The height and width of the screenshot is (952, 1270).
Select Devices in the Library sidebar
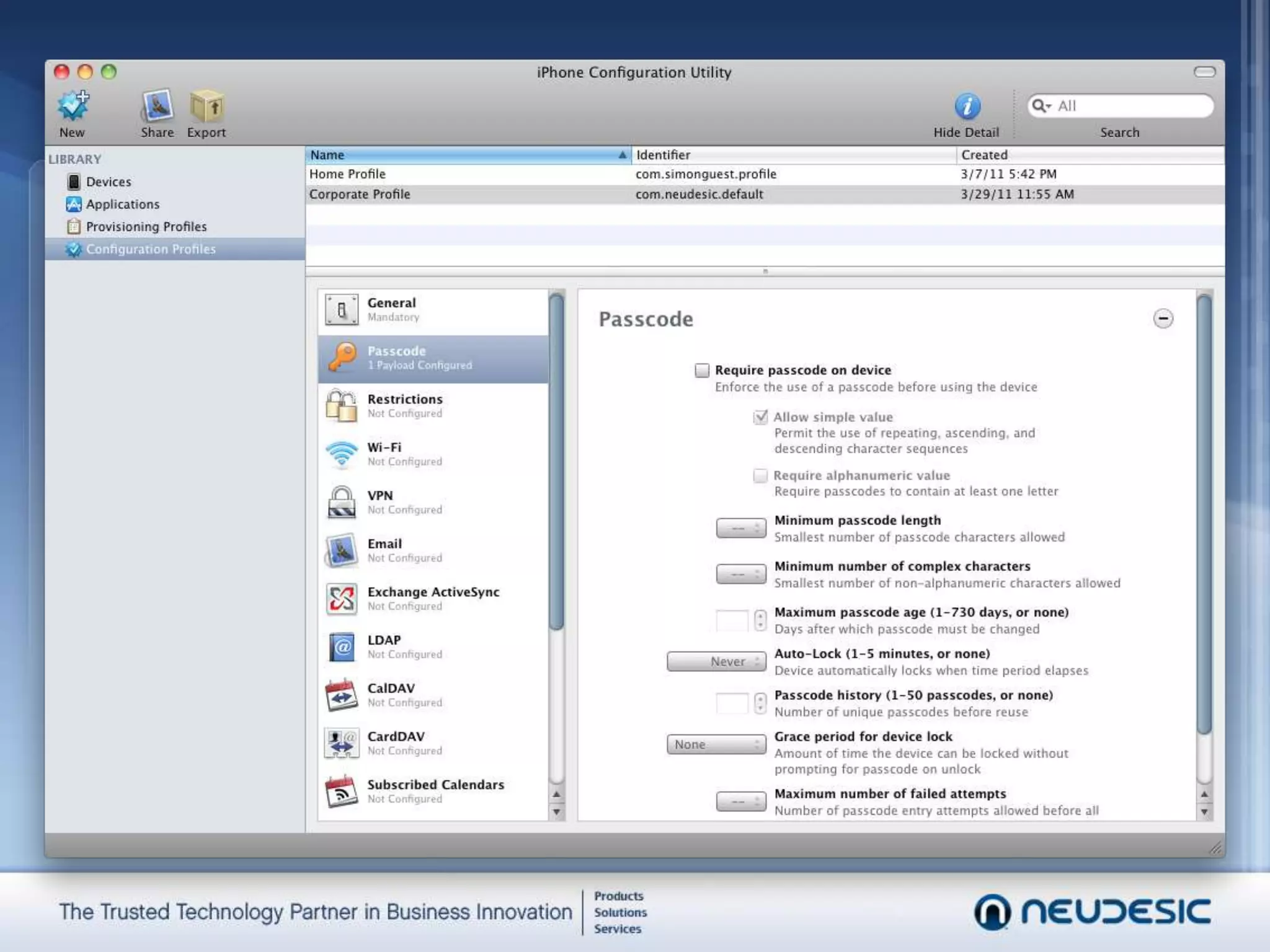tap(109, 182)
